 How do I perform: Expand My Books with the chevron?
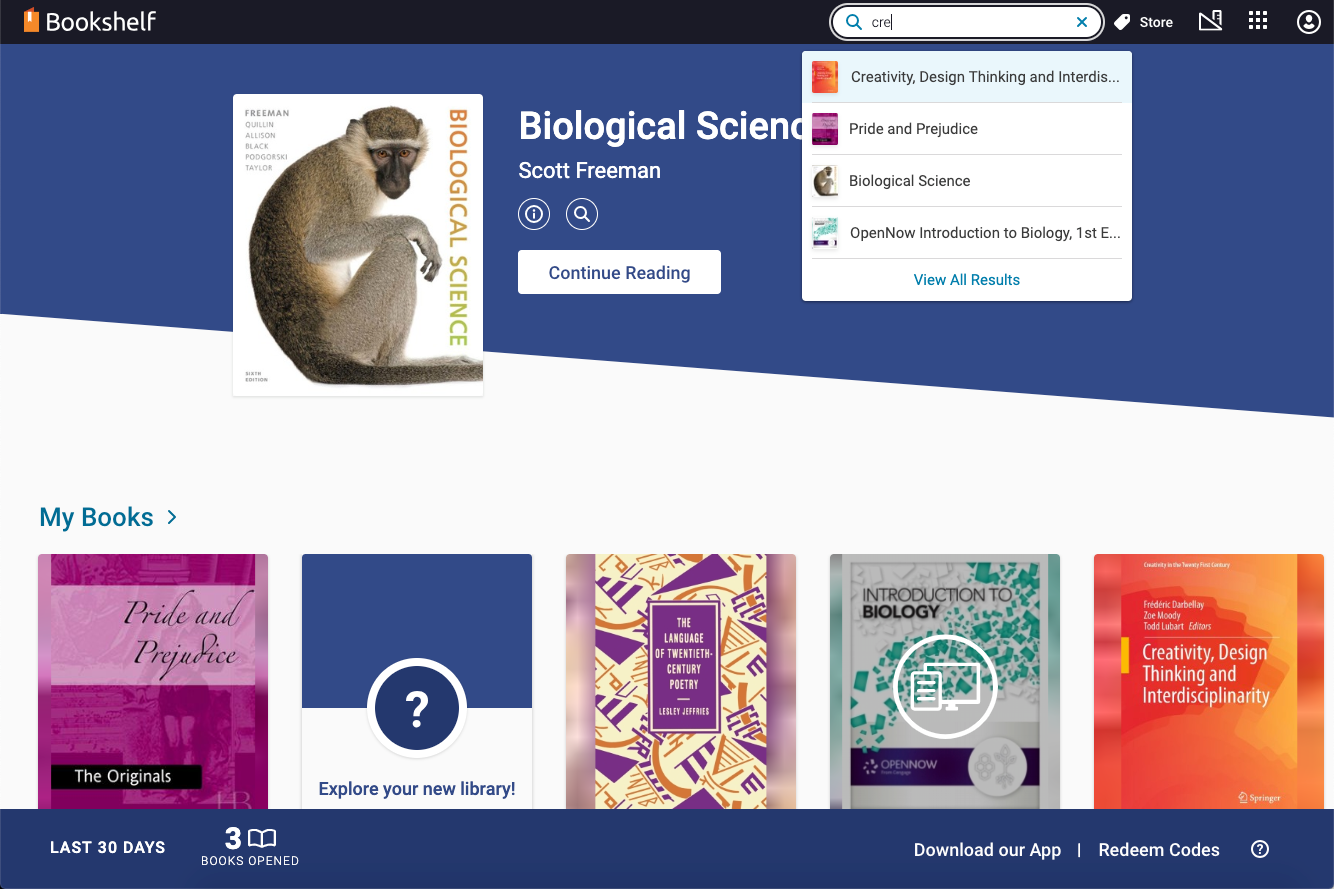[172, 518]
